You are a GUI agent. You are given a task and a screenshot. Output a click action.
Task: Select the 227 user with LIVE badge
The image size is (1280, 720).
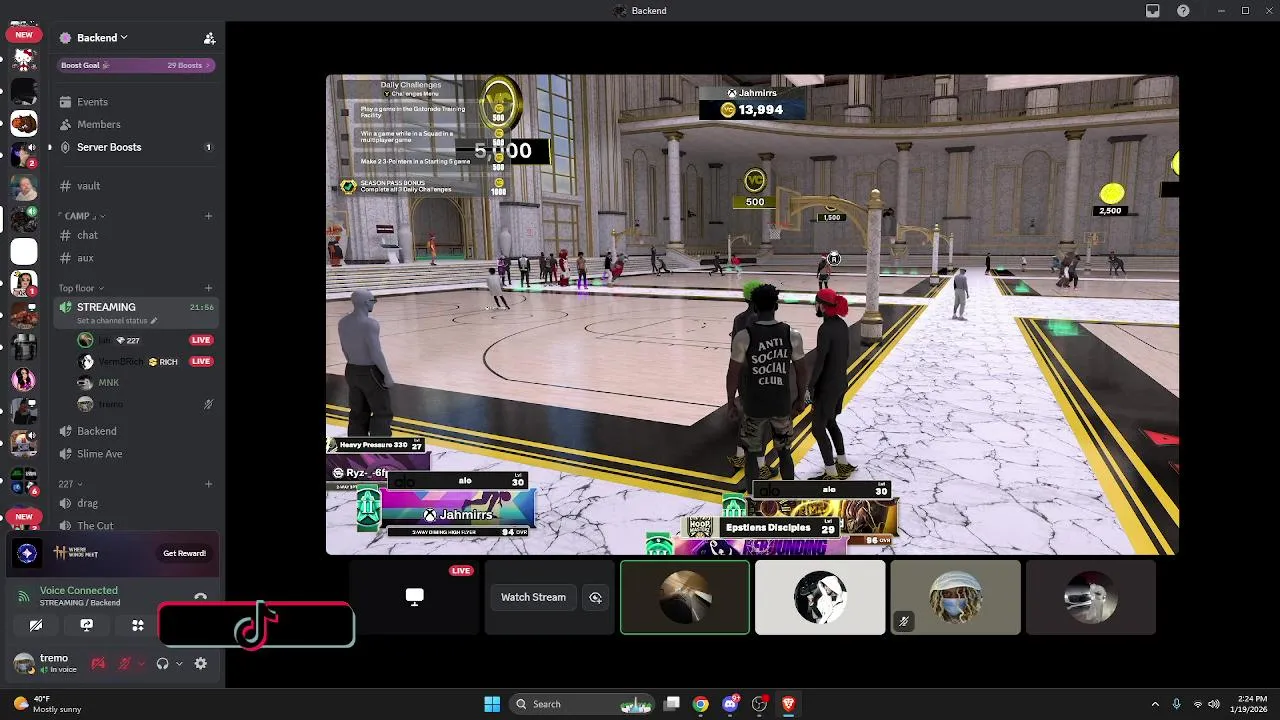pos(146,340)
